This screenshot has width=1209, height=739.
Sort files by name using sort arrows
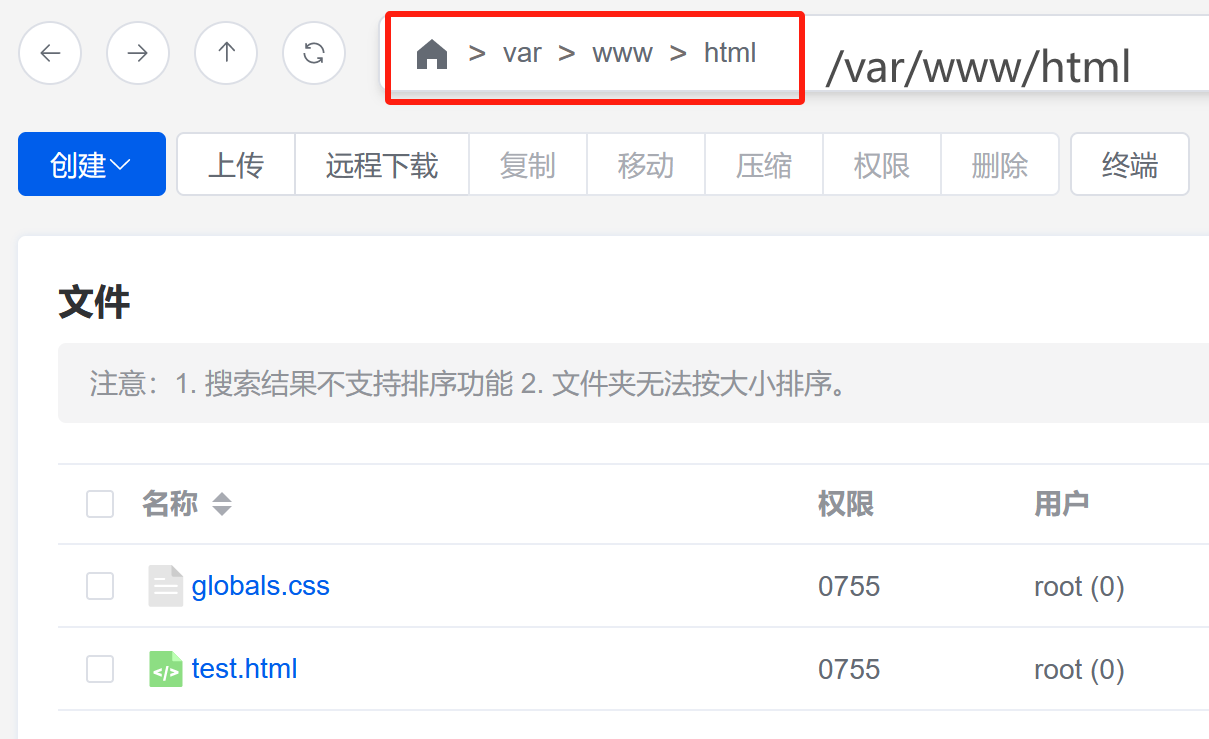pos(222,504)
